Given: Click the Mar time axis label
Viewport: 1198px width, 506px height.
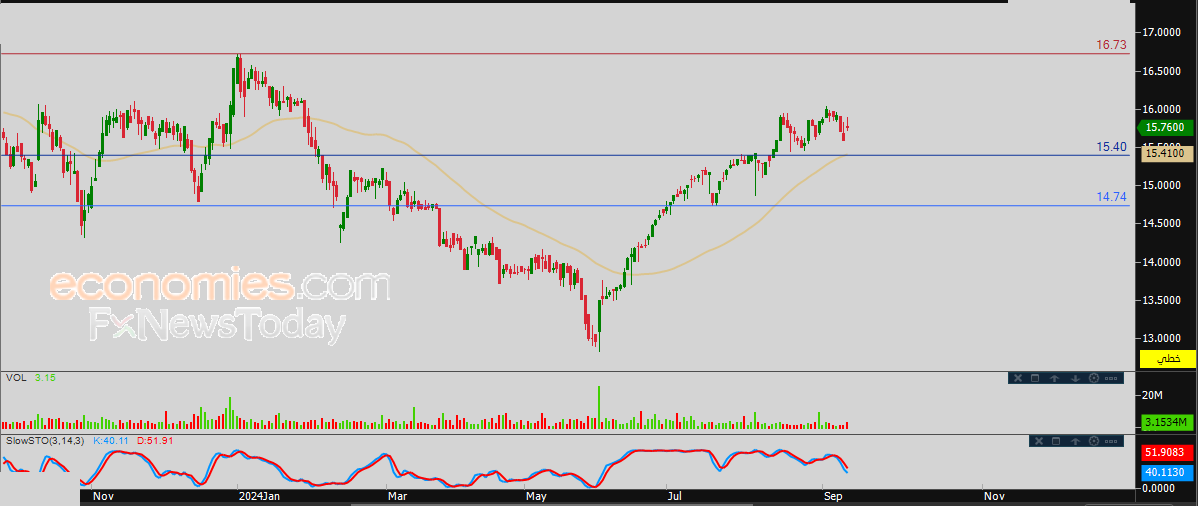Looking at the screenshot, I should coord(396,497).
